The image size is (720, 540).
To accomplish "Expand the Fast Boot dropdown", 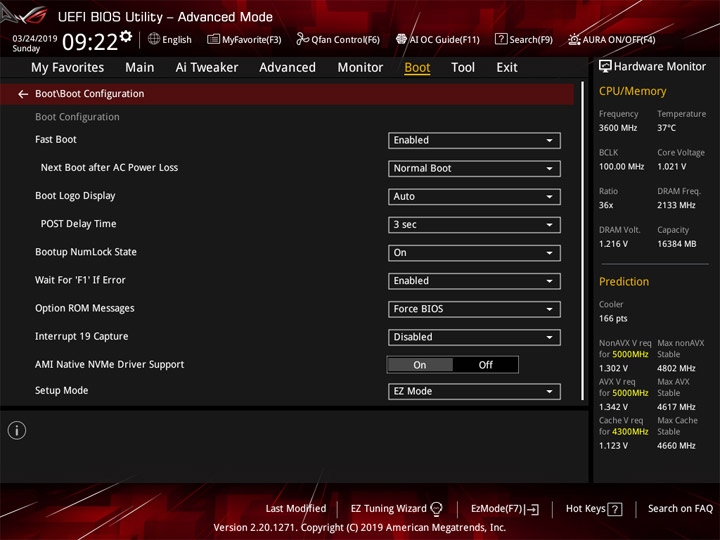I will coord(474,141).
